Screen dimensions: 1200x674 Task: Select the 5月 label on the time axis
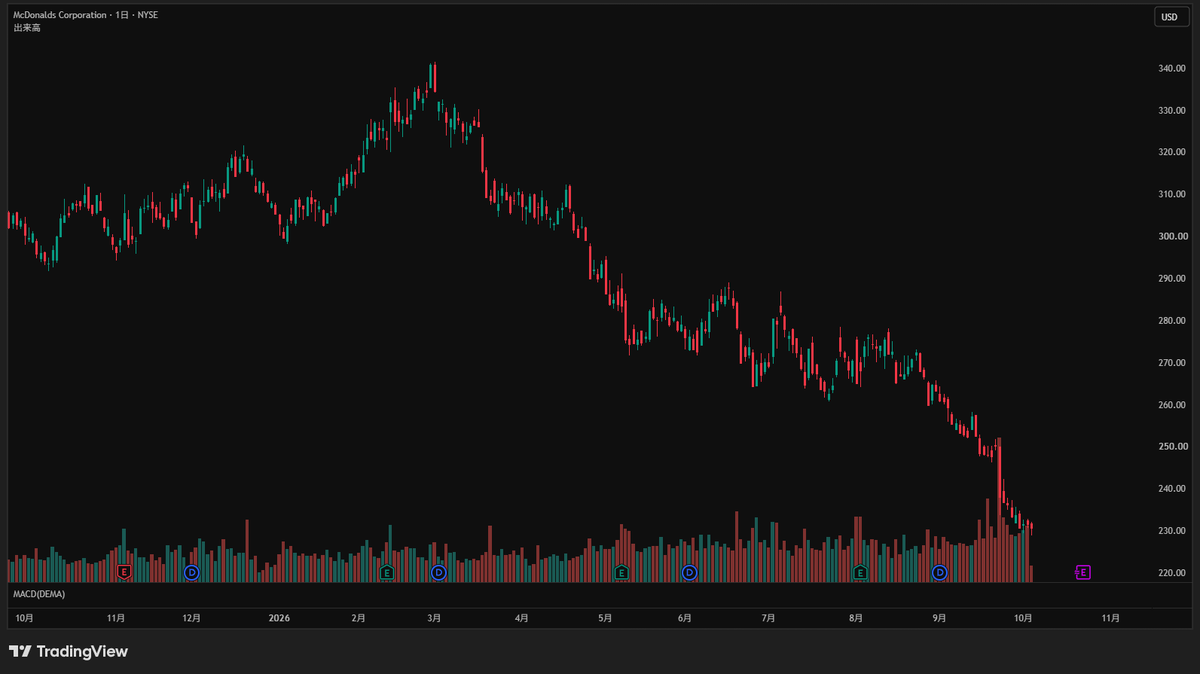pyautogui.click(x=605, y=619)
